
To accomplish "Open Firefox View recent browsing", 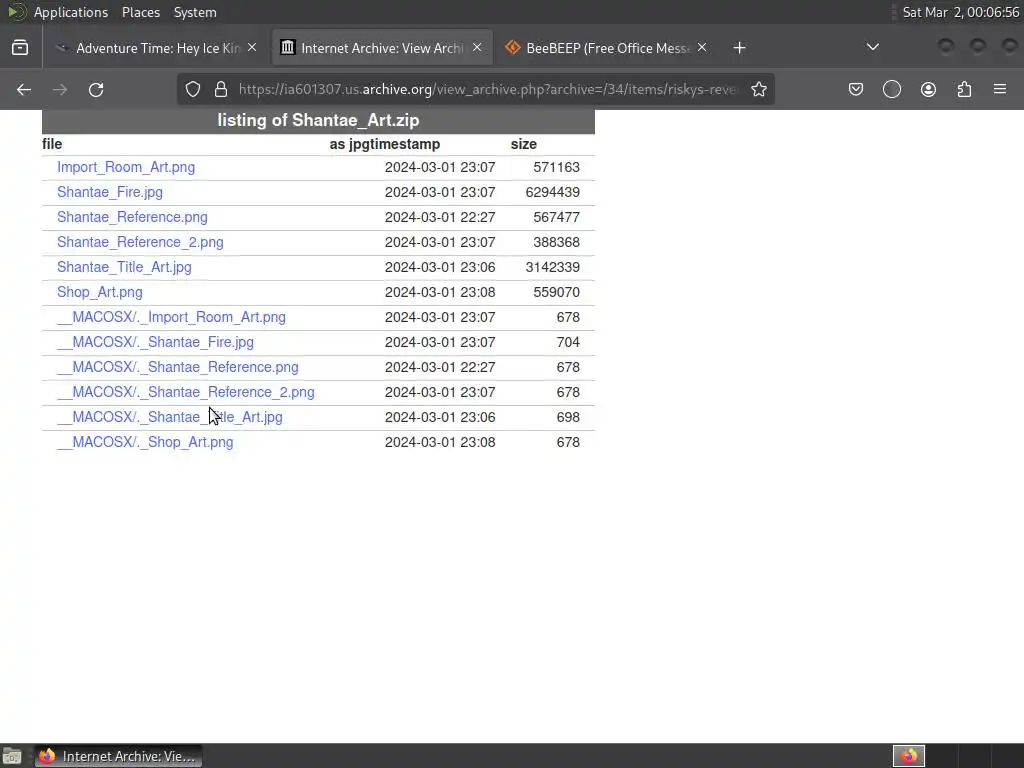I will (x=20, y=48).
